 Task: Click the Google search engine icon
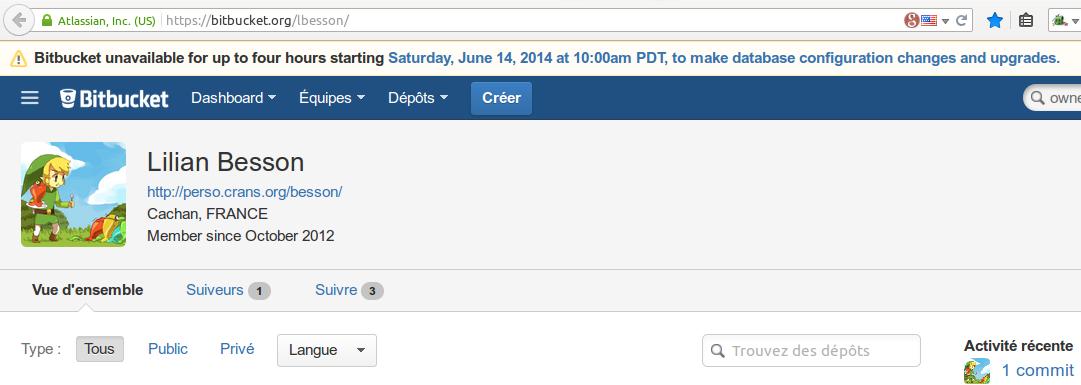click(911, 21)
